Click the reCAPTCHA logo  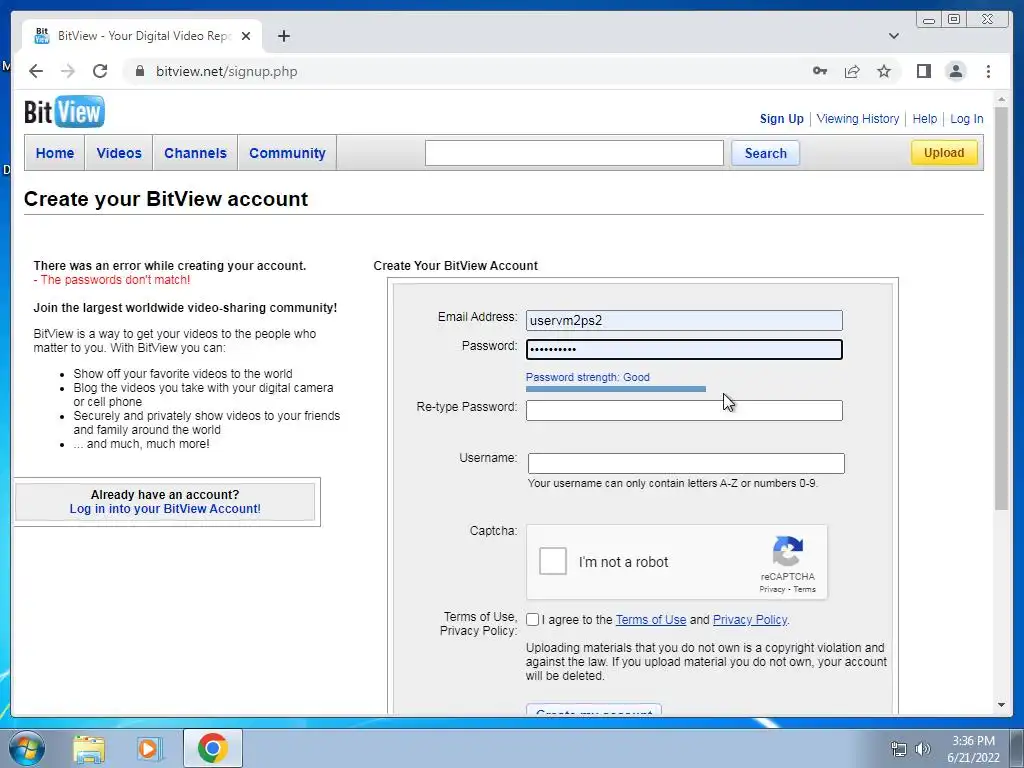click(788, 552)
